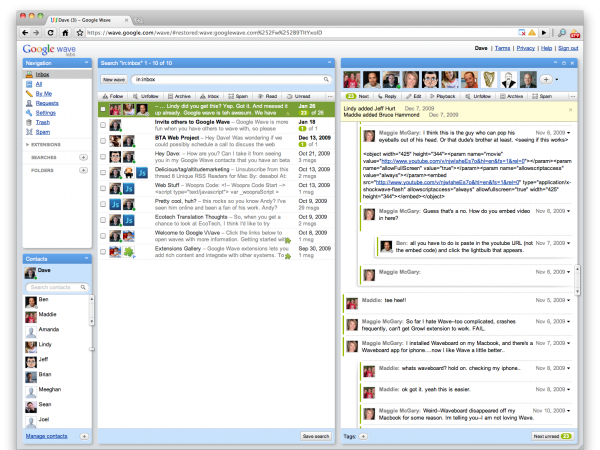Open Inbox in Navigation
The image size is (600, 450).
click(42, 75)
